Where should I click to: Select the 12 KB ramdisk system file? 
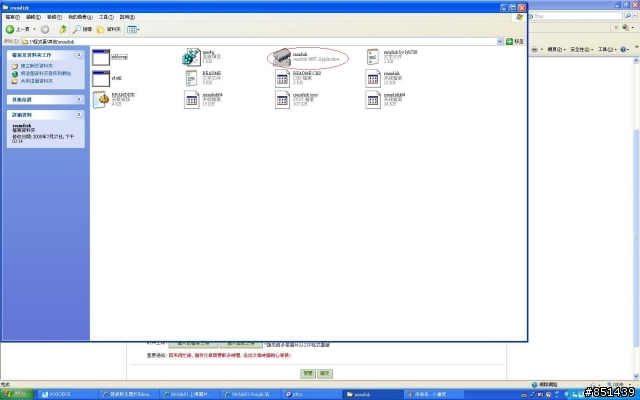(x=373, y=79)
